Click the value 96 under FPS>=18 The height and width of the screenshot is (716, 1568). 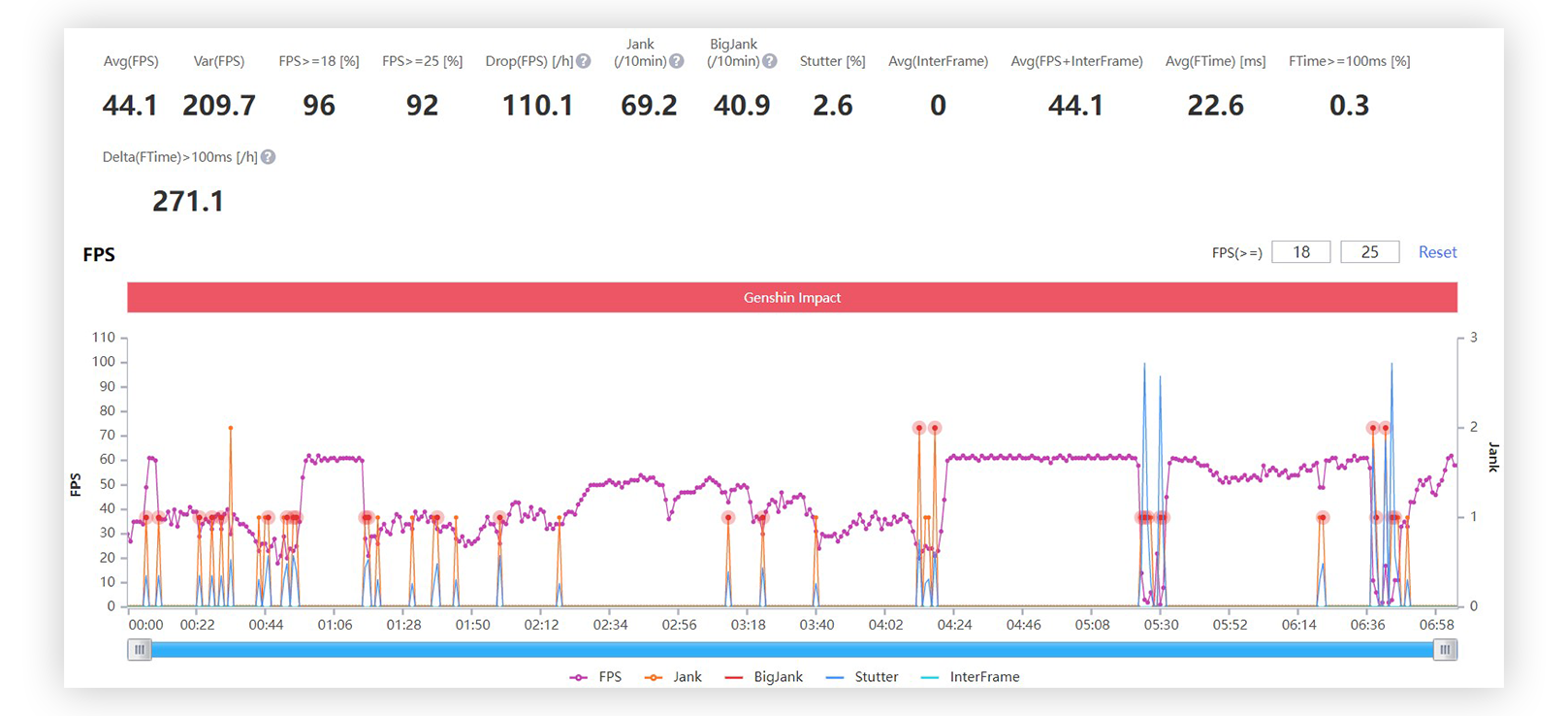[x=319, y=106]
